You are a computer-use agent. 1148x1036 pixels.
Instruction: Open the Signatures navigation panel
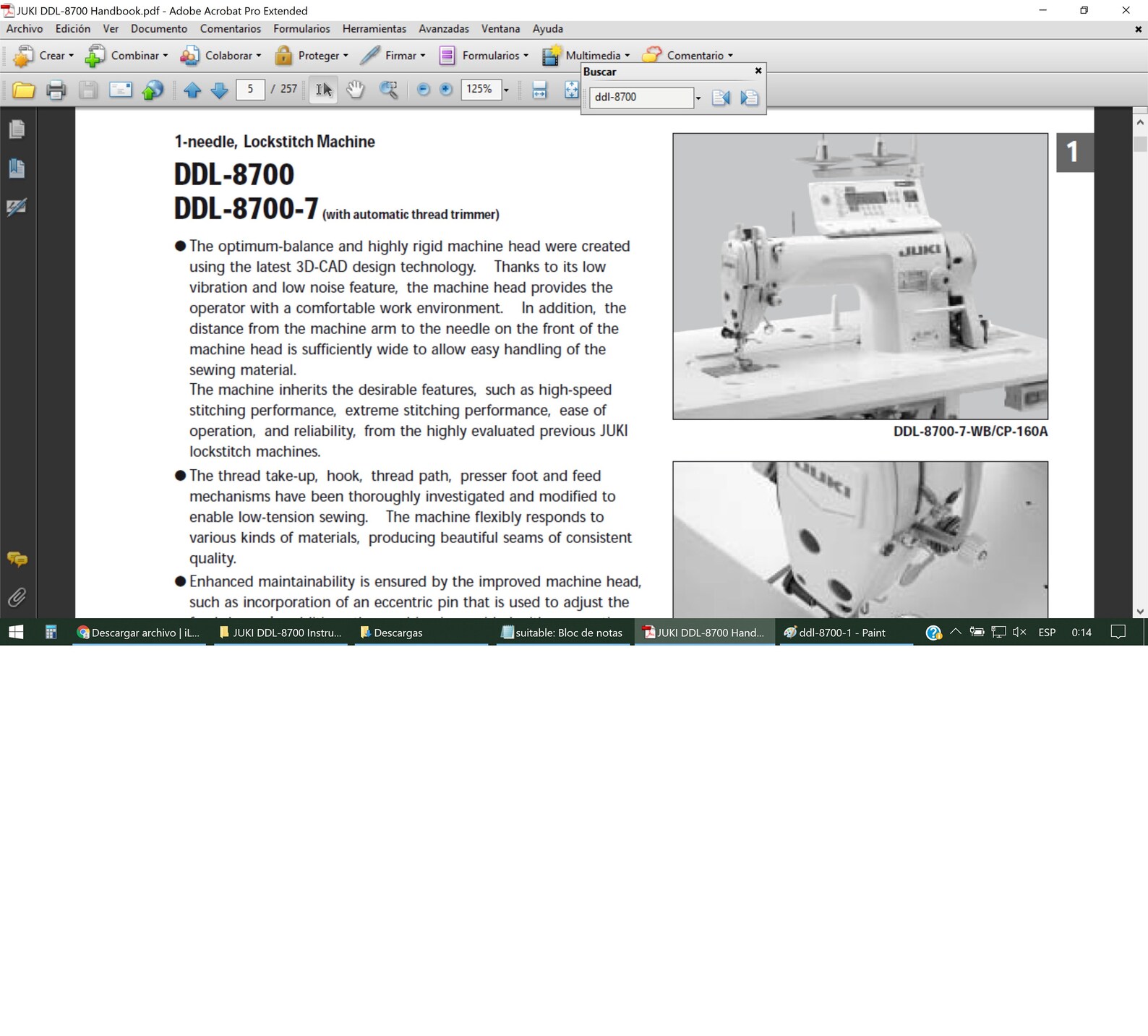pyautogui.click(x=17, y=207)
